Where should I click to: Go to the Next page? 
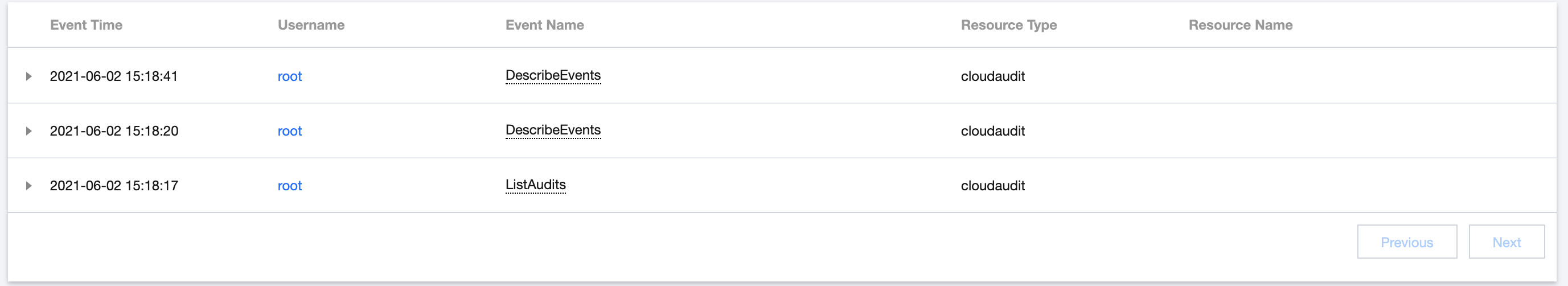click(x=1507, y=242)
